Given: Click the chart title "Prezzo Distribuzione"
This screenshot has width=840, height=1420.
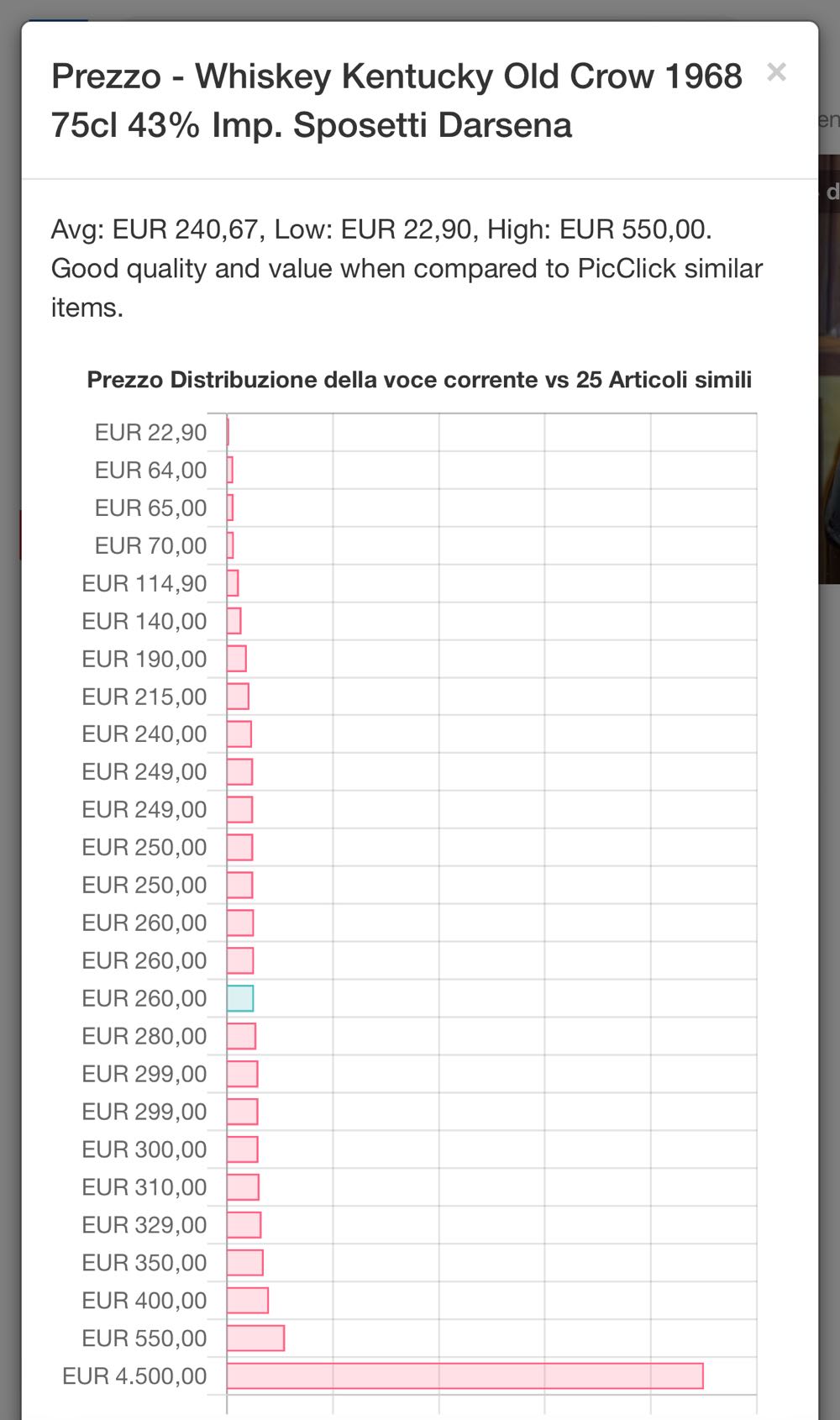Looking at the screenshot, I should click(x=419, y=380).
